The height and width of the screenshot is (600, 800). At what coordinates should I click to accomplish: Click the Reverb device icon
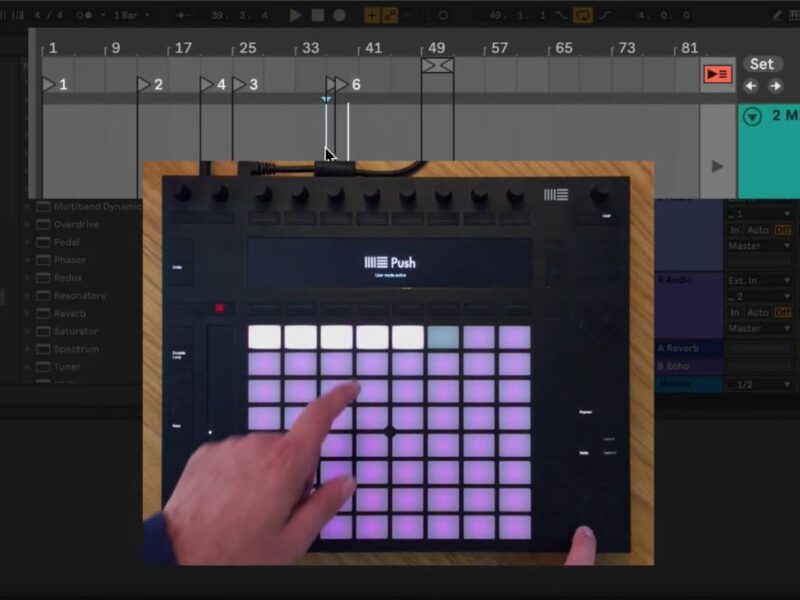click(43, 314)
